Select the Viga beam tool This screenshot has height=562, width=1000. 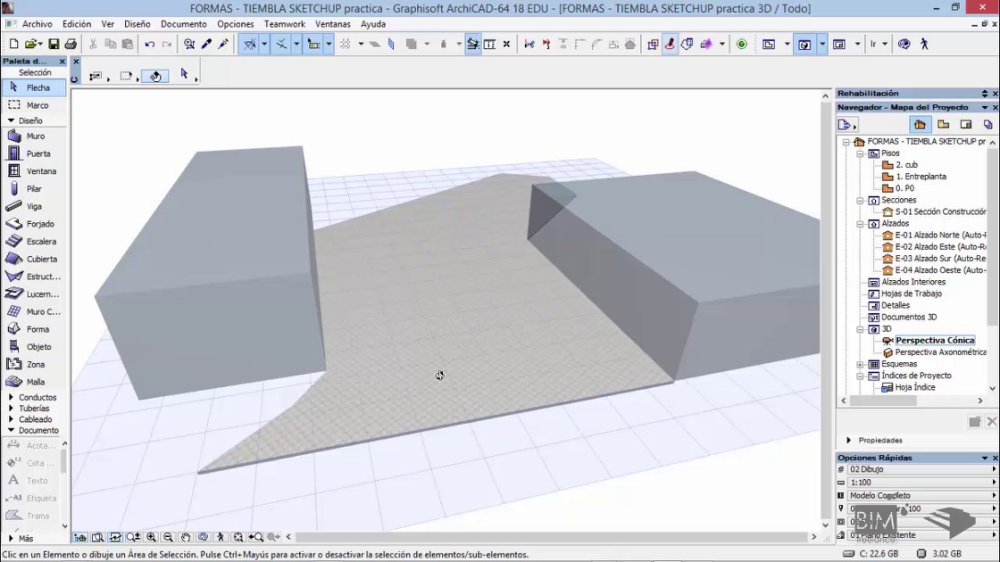[33, 206]
